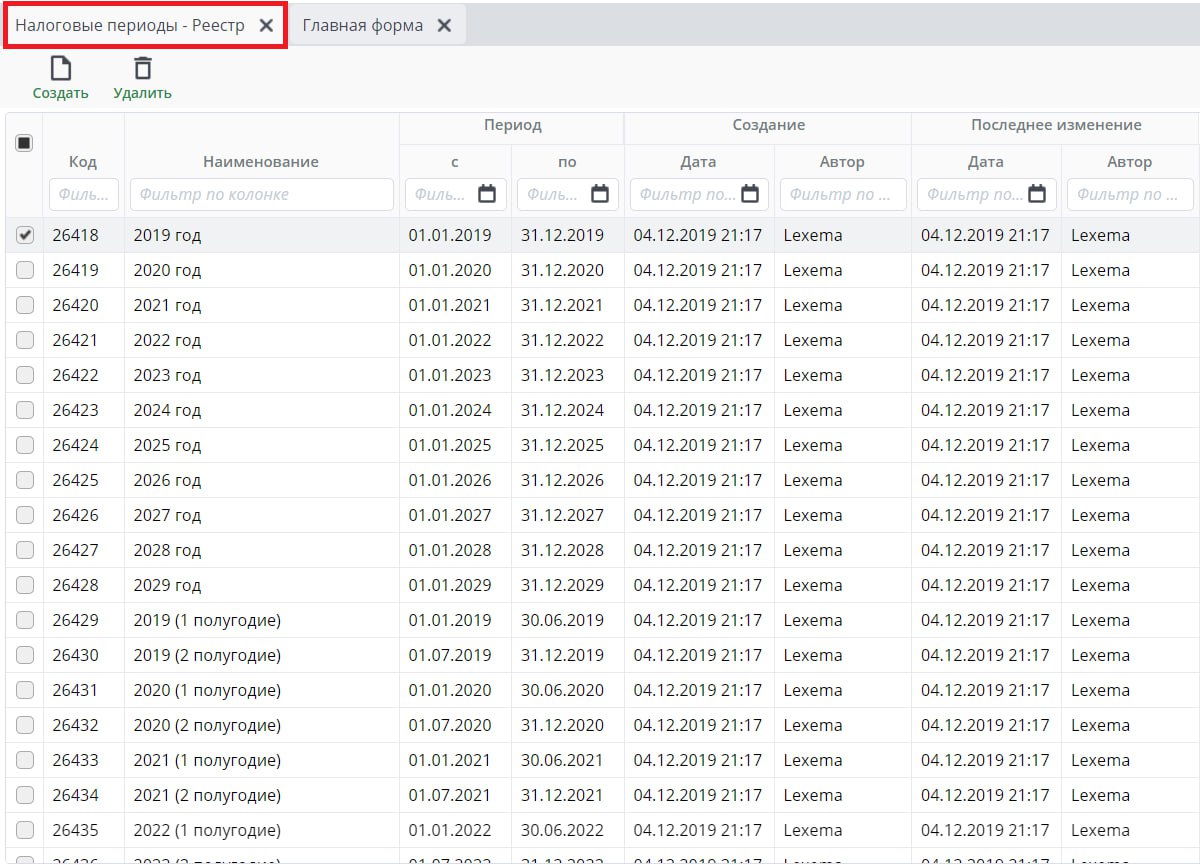
Task: Click the Удалить trash icon
Action: pyautogui.click(x=143, y=69)
